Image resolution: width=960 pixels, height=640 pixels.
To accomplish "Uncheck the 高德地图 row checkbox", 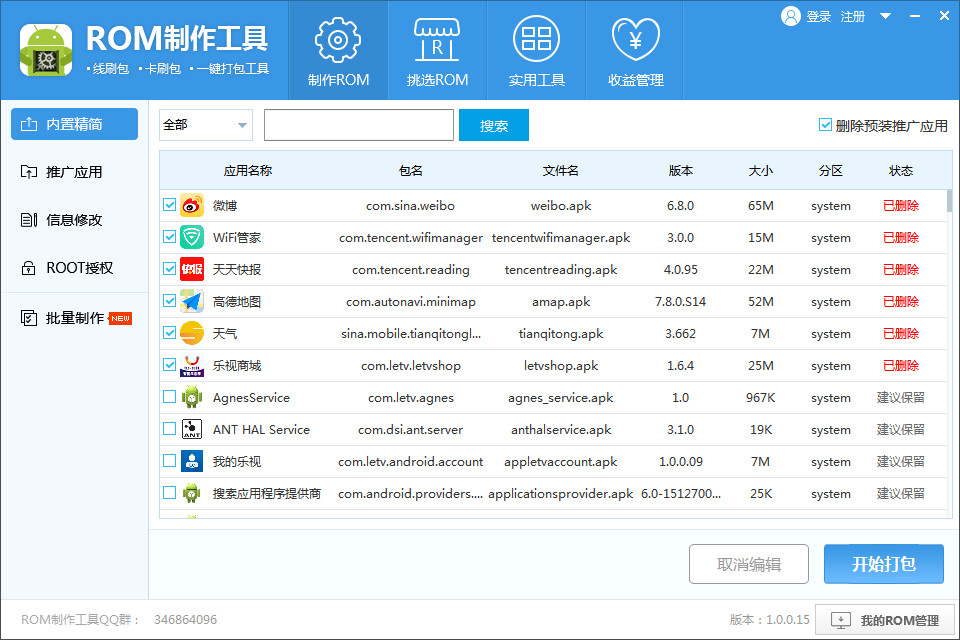I will (x=170, y=300).
